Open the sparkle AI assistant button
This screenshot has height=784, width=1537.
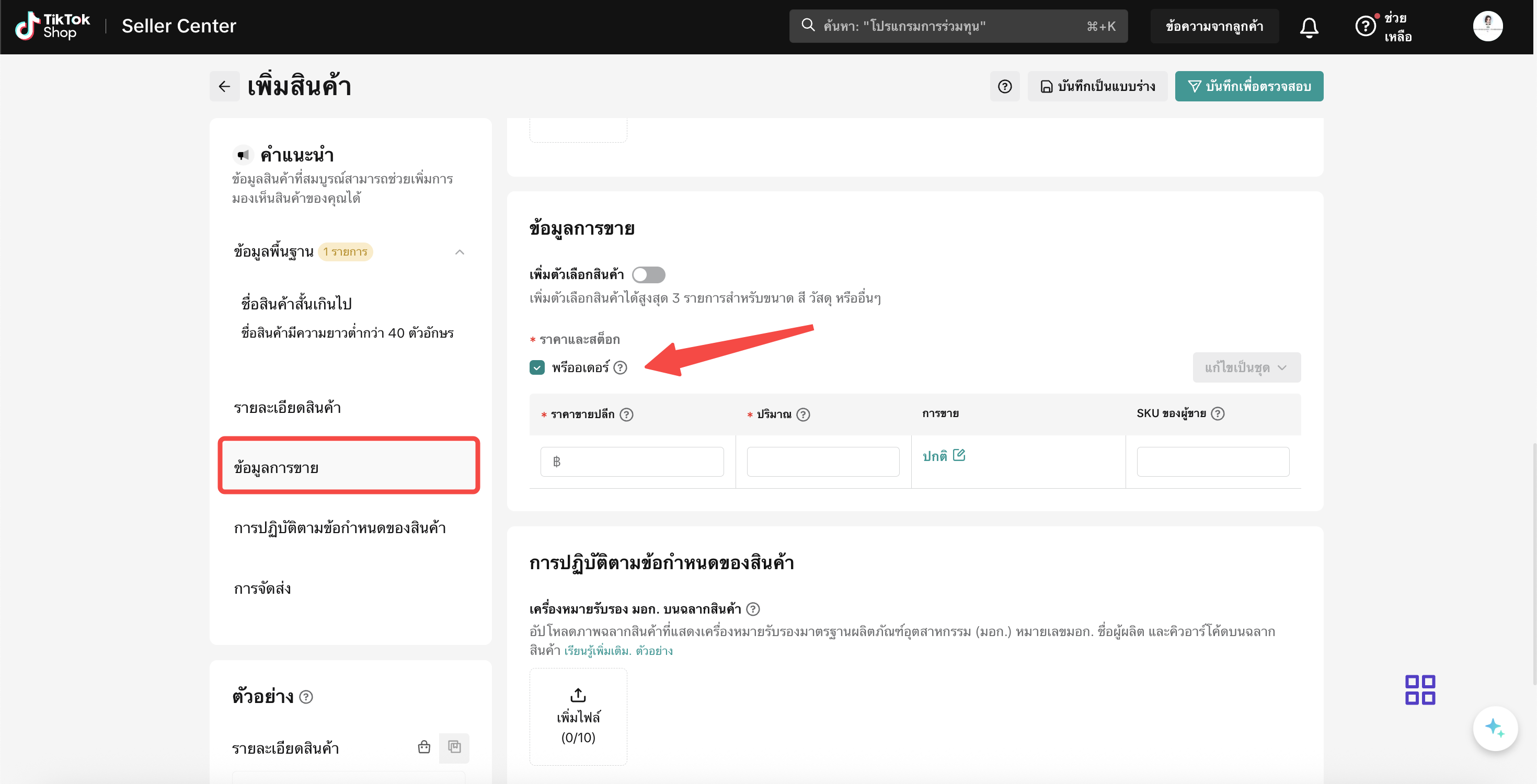click(x=1495, y=728)
